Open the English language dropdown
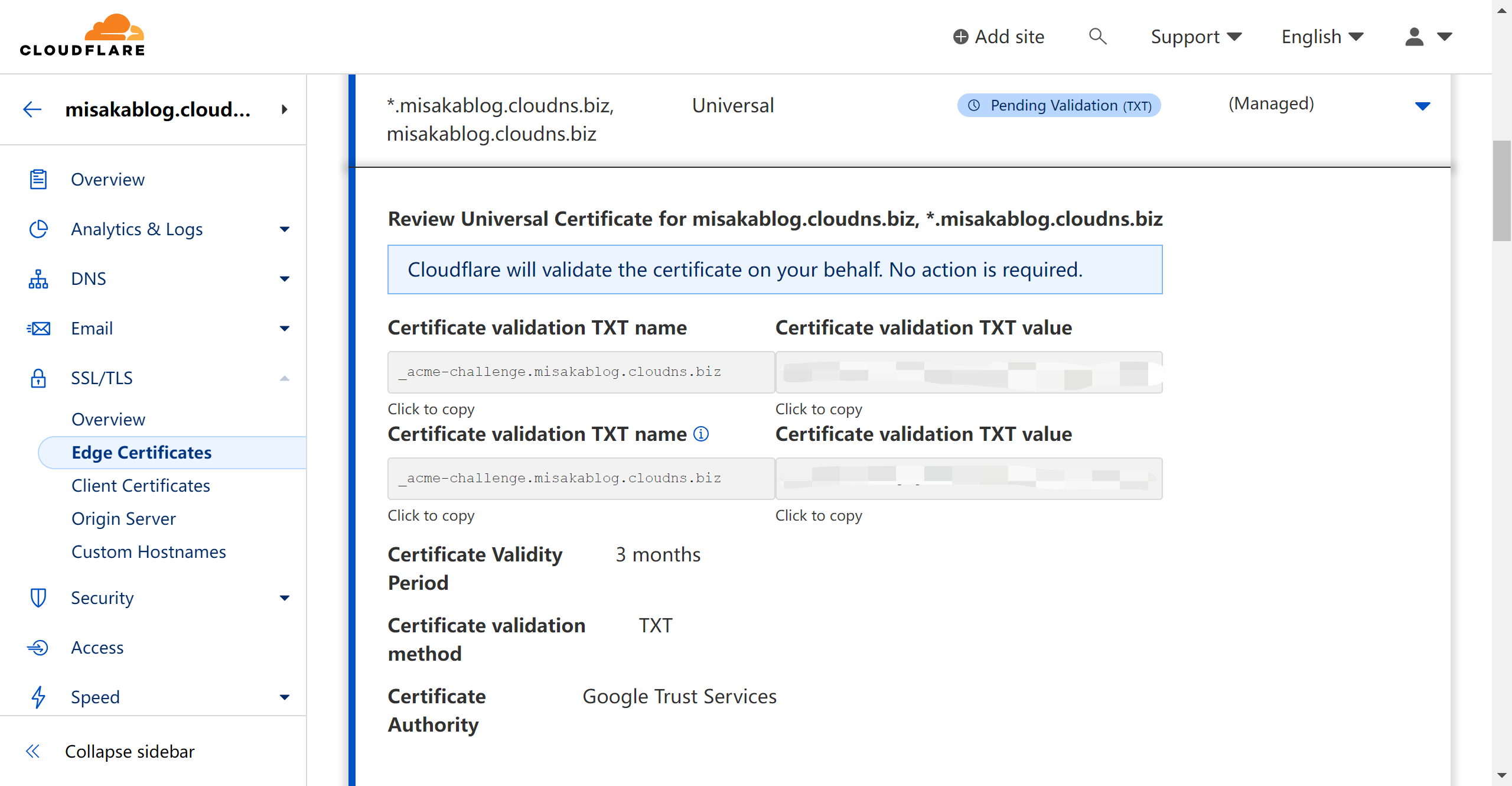Image resolution: width=1512 pixels, height=786 pixels. click(1322, 37)
